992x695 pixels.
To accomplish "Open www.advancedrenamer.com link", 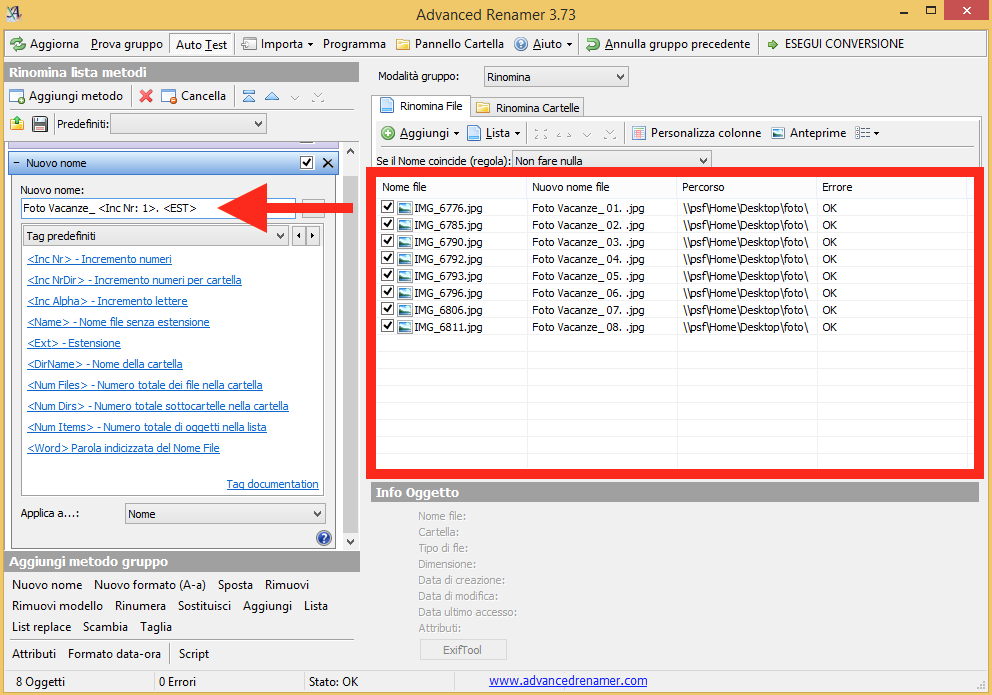I will point(568,680).
